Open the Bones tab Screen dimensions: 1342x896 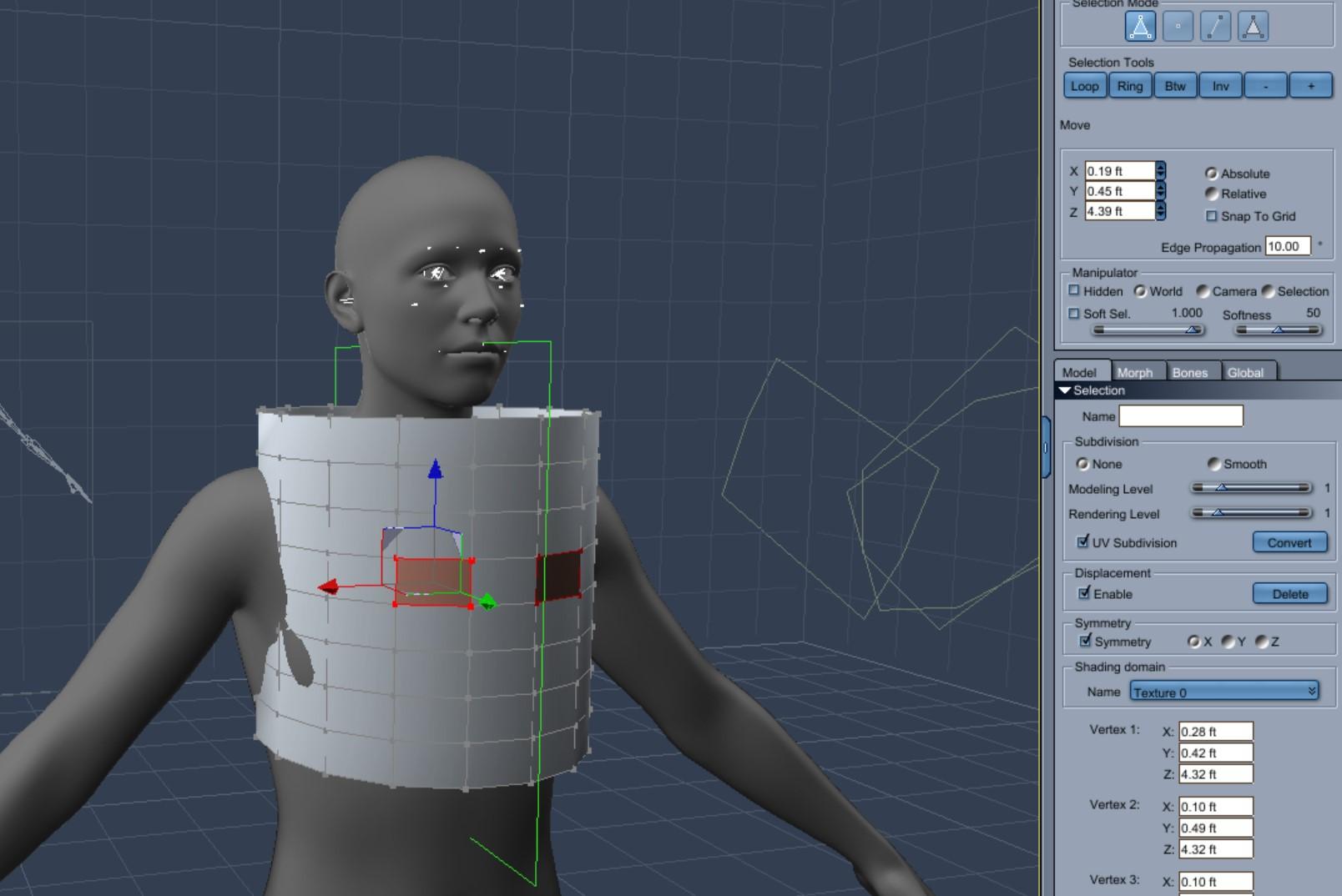point(1190,372)
